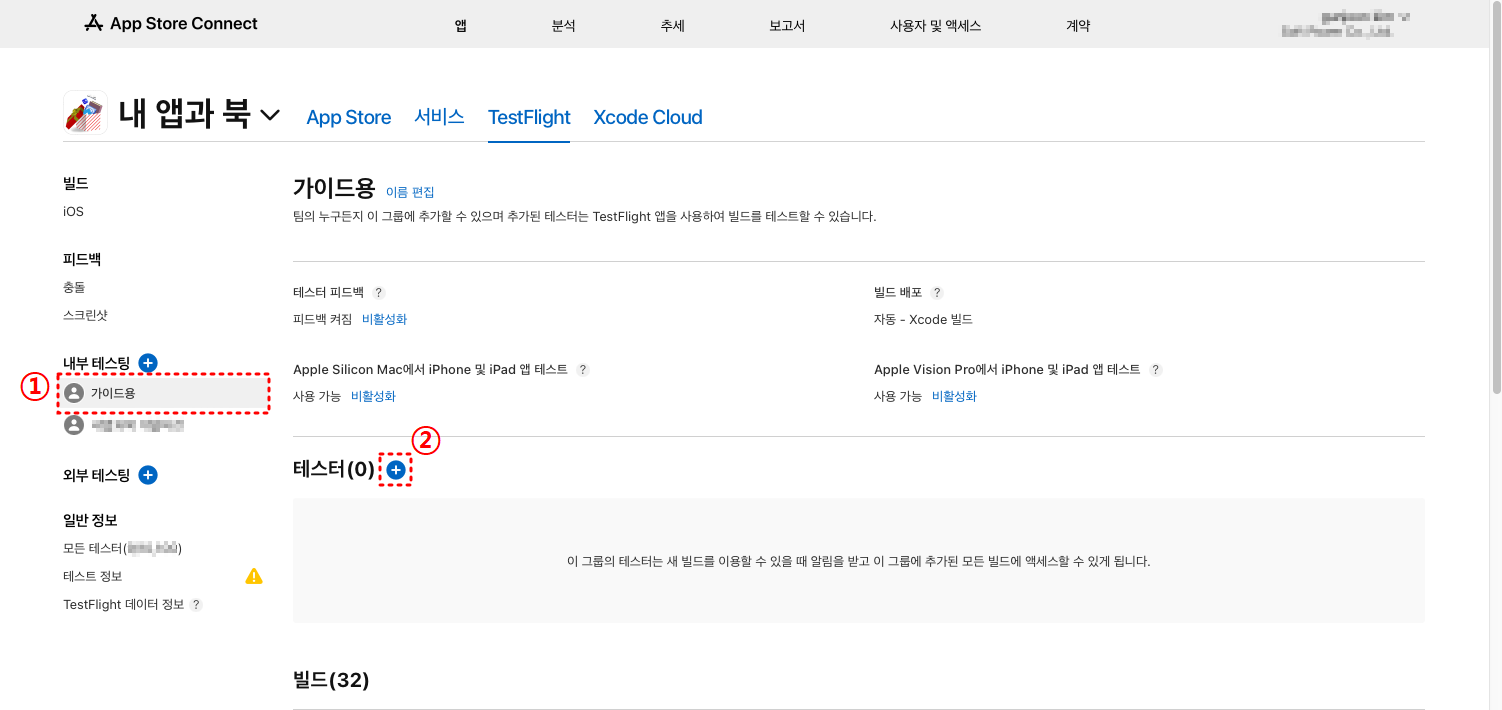Viewport: 1502px width, 710px height.
Task: Open iOS builds in the sidebar
Action: (73, 212)
